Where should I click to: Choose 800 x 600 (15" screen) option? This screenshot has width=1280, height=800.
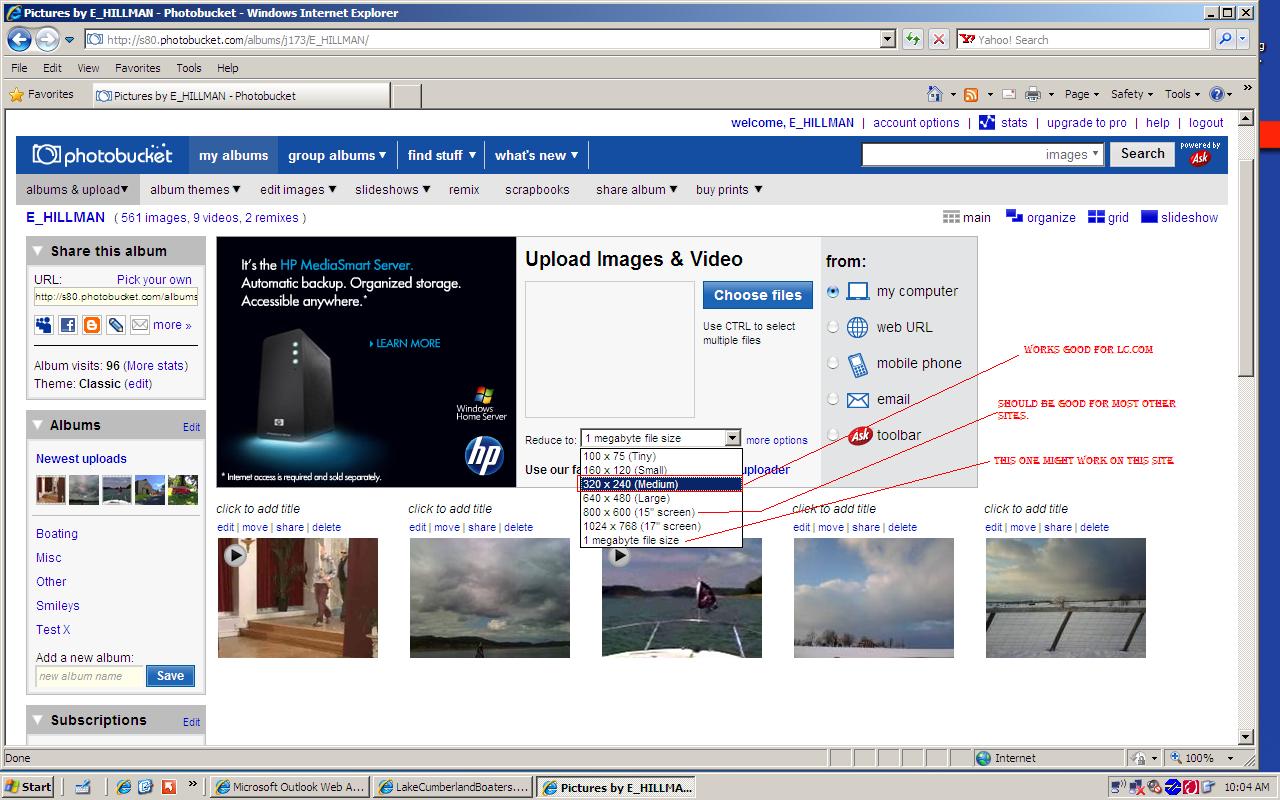tap(661, 512)
